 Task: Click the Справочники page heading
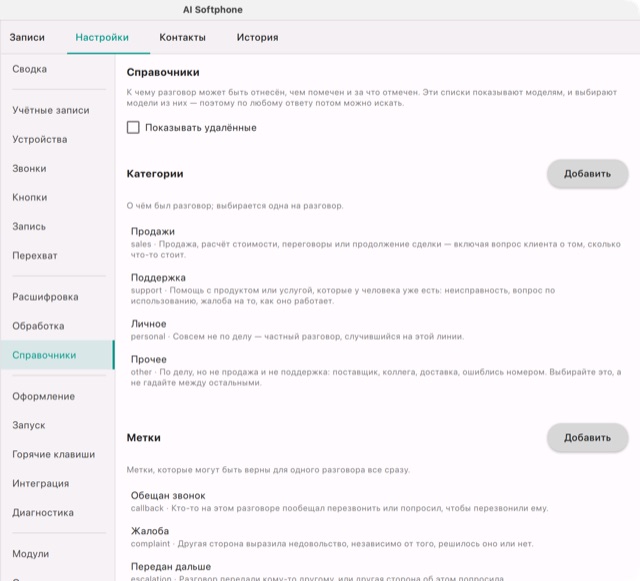point(163,72)
